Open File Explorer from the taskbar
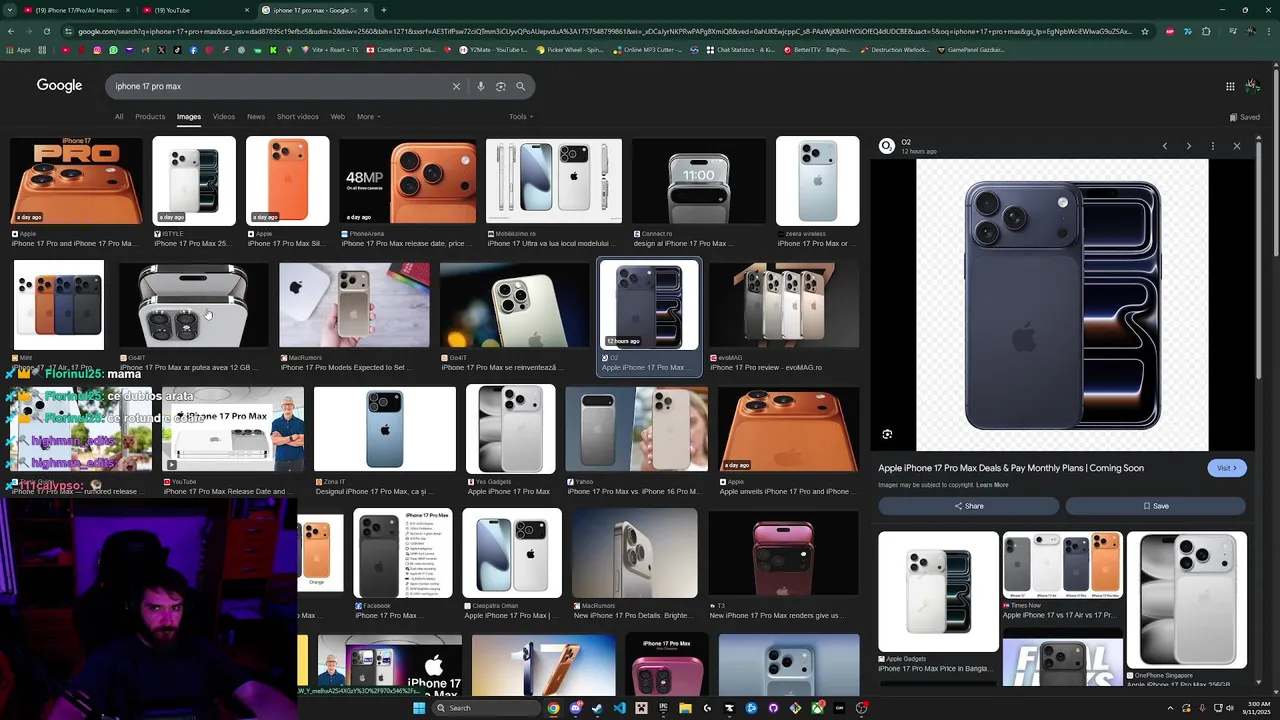The image size is (1280, 720). click(x=685, y=708)
